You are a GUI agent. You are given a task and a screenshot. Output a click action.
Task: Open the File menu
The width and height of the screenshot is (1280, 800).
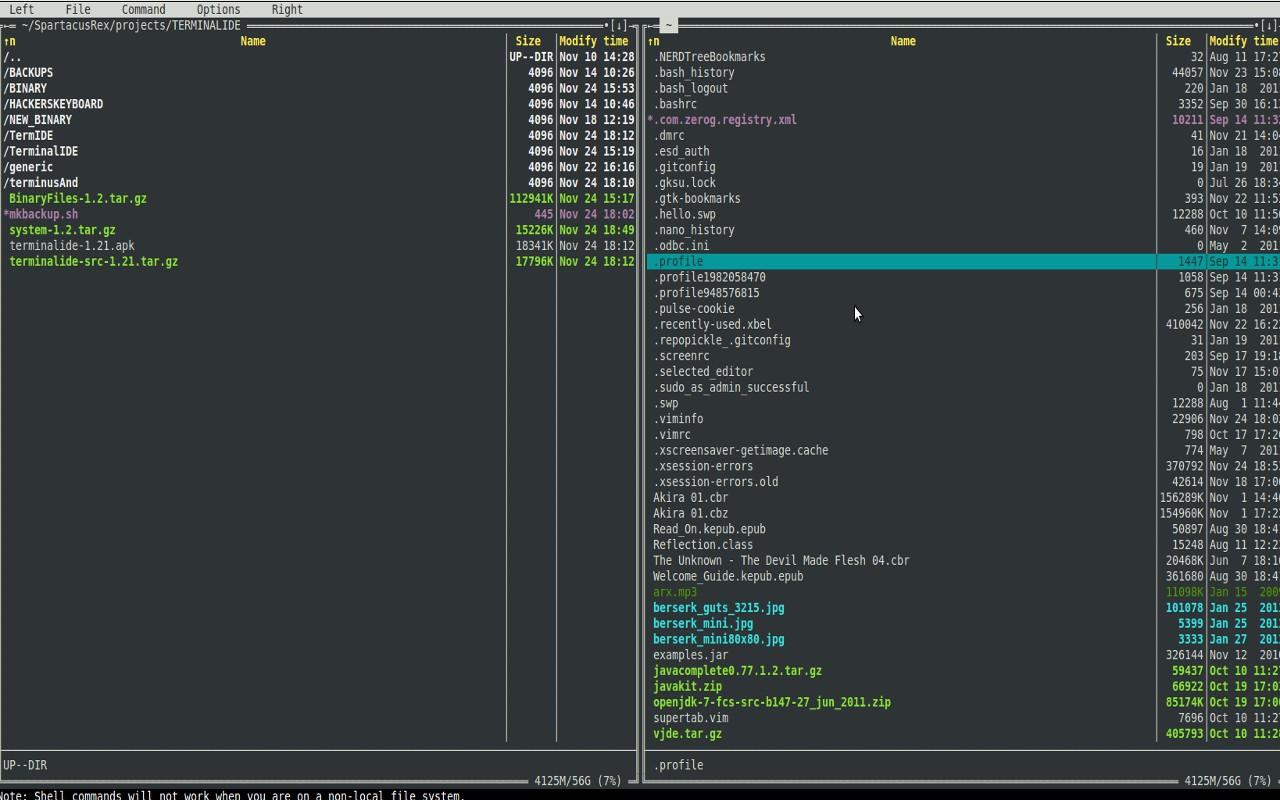77,9
